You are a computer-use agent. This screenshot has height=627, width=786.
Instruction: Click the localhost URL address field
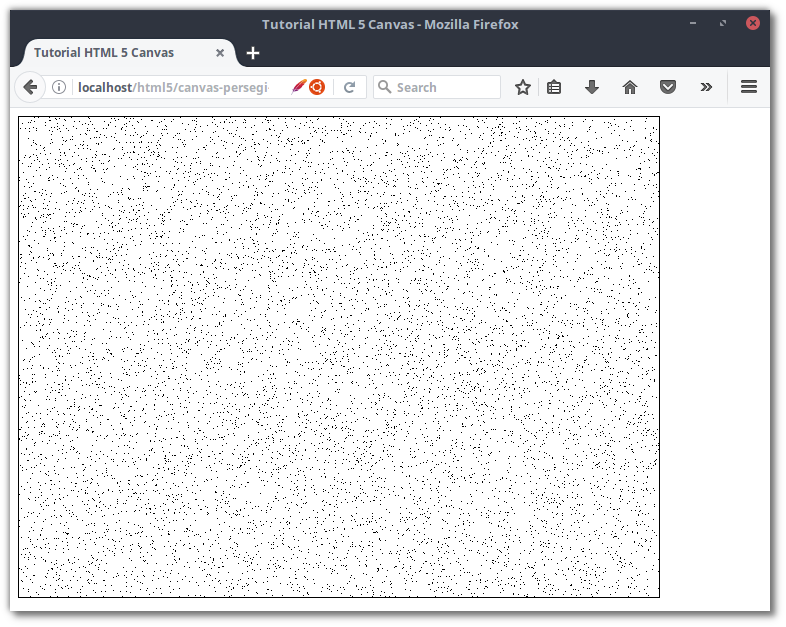tap(172, 87)
